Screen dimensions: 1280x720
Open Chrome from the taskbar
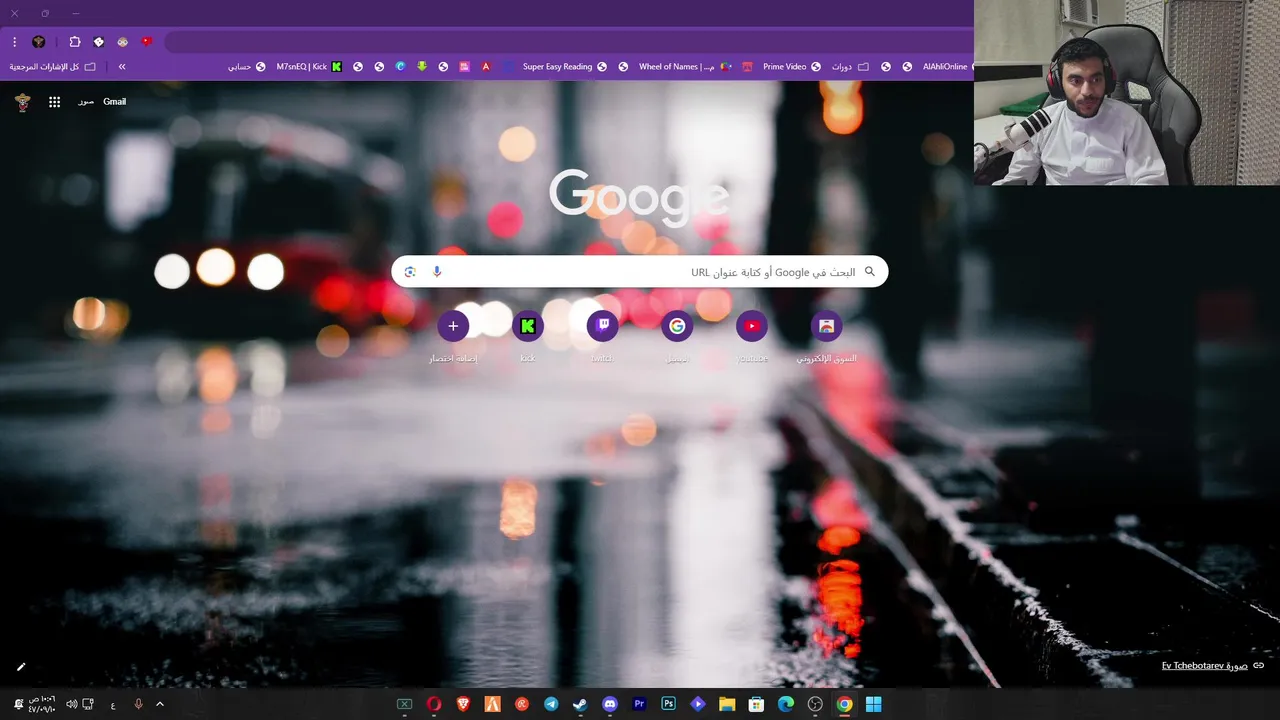844,704
